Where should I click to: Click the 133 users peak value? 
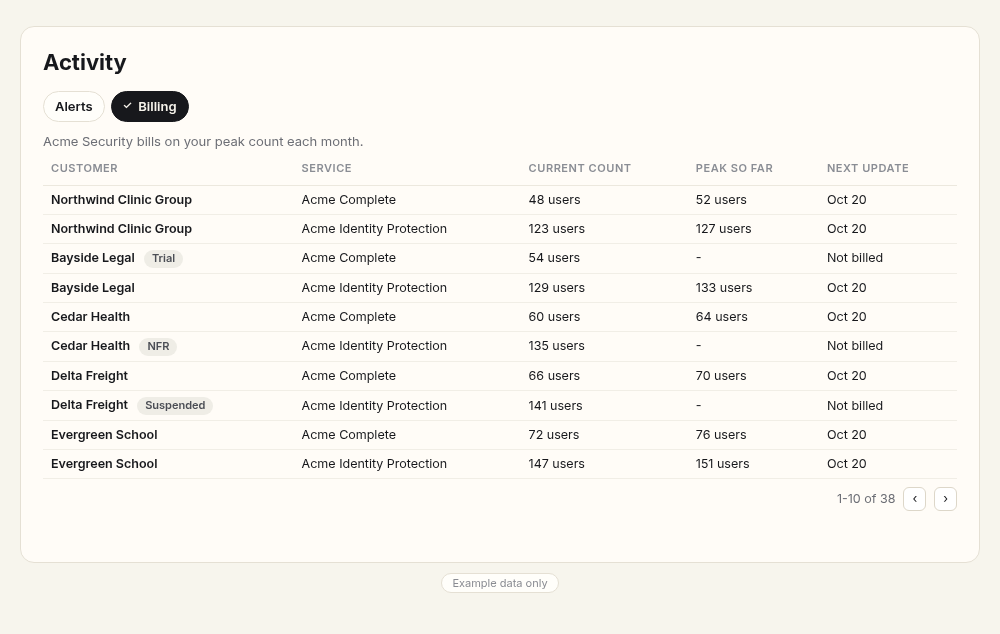[x=724, y=288]
